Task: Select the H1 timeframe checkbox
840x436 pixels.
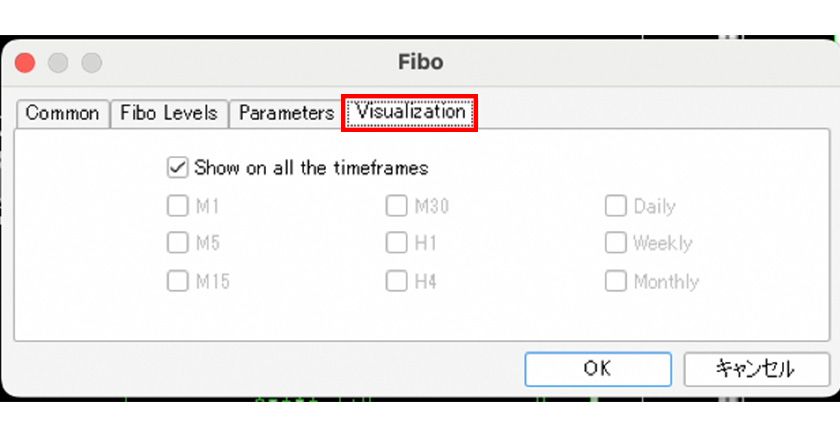Action: 397,243
